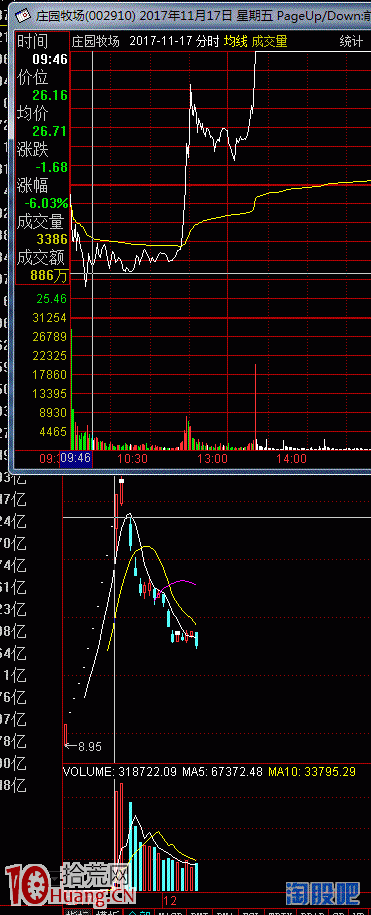Click the 25.46 price axis label
This screenshot has width=371, height=915.
click(51, 299)
